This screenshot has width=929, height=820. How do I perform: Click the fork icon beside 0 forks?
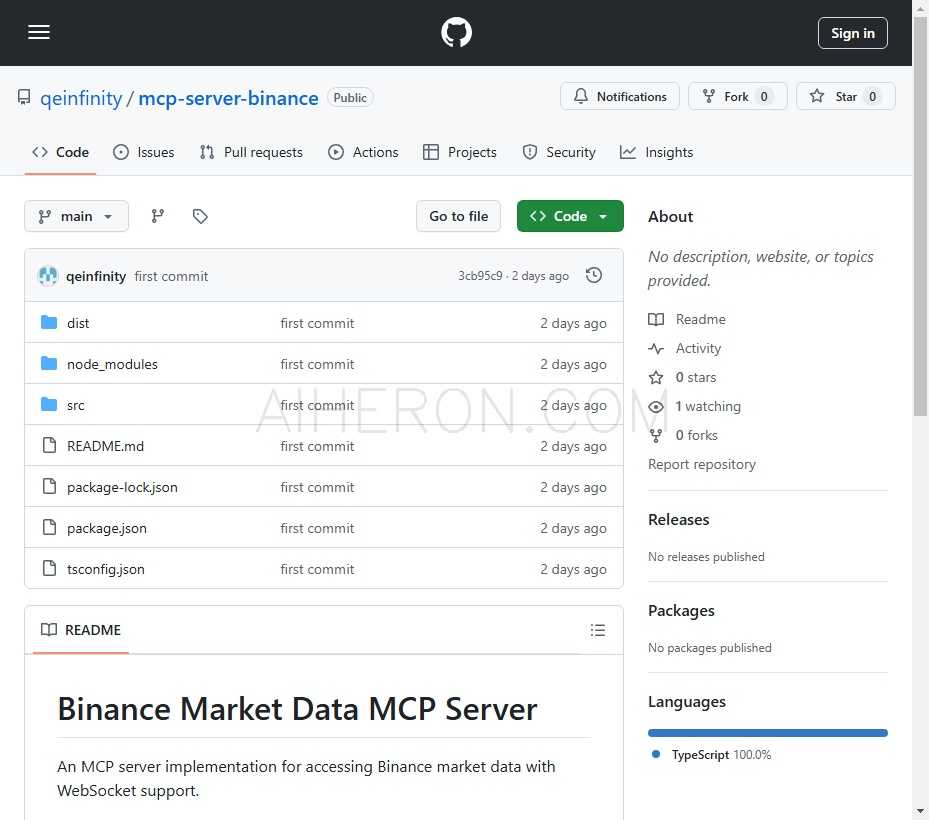coord(656,436)
